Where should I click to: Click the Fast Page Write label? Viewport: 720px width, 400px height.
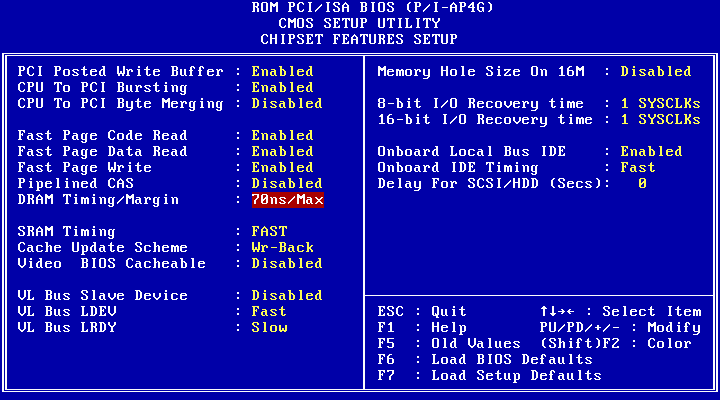[x=84, y=168]
